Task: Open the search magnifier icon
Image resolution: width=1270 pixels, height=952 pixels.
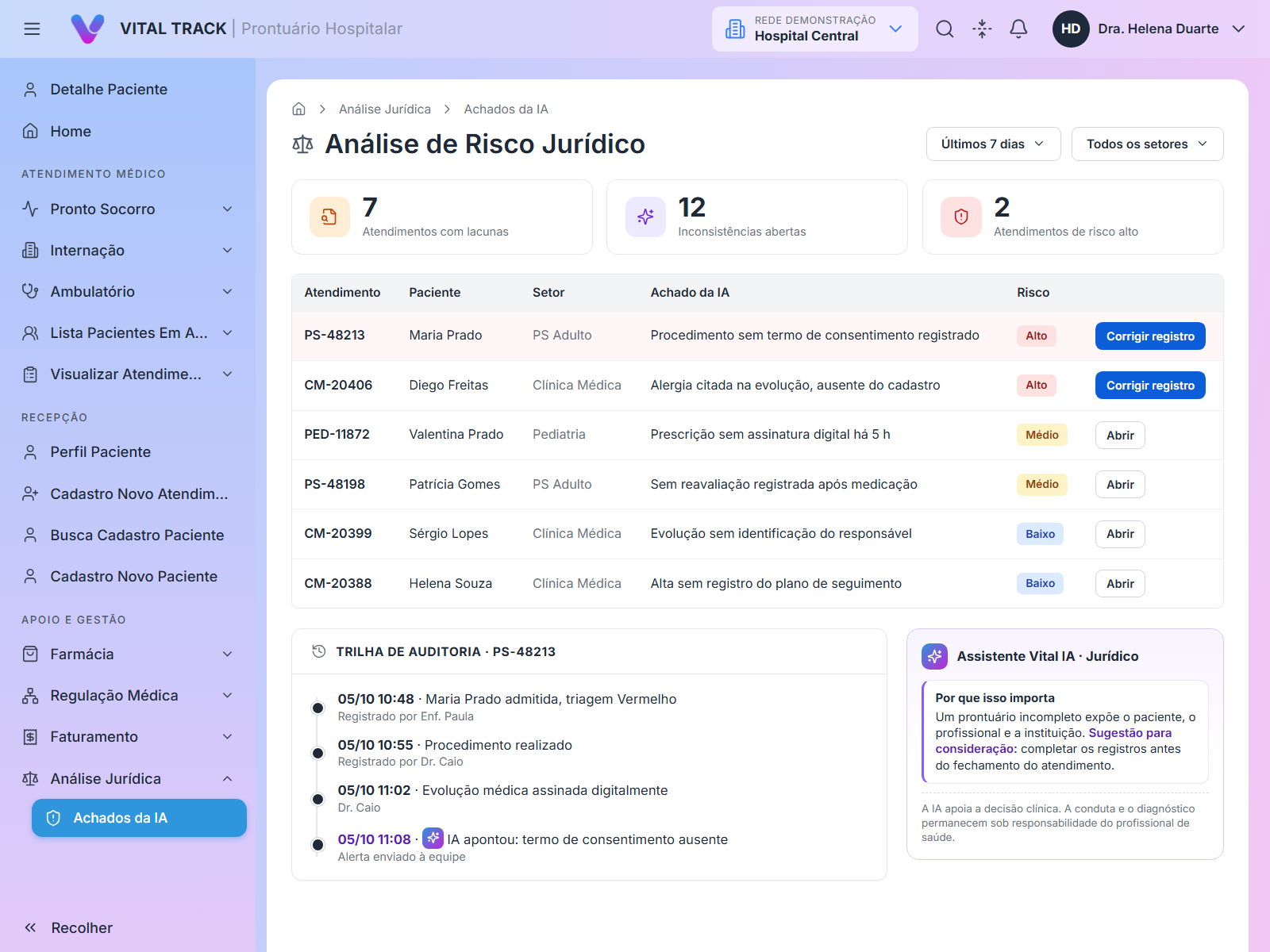Action: tap(945, 29)
